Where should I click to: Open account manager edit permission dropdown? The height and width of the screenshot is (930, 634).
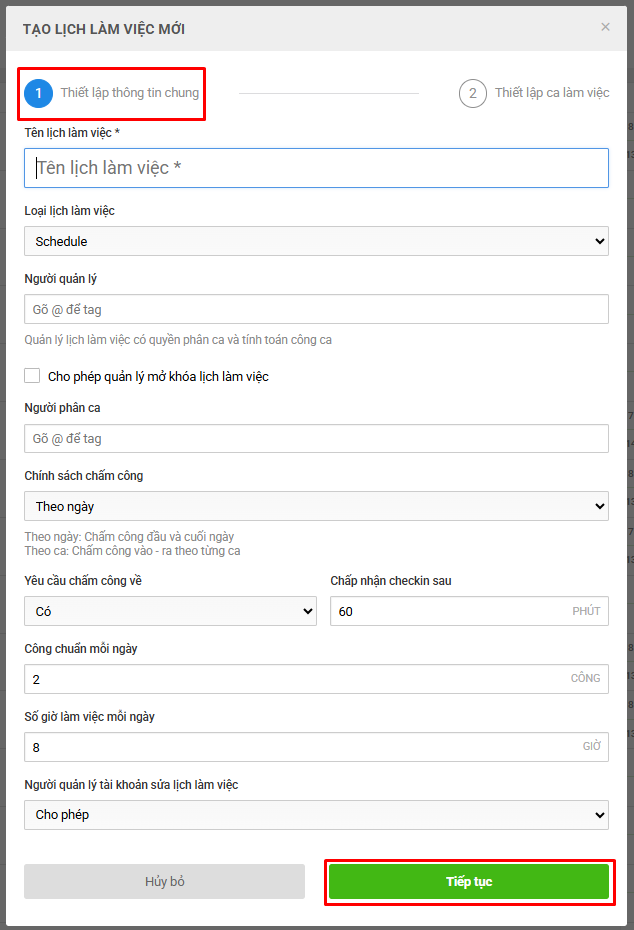click(x=316, y=814)
